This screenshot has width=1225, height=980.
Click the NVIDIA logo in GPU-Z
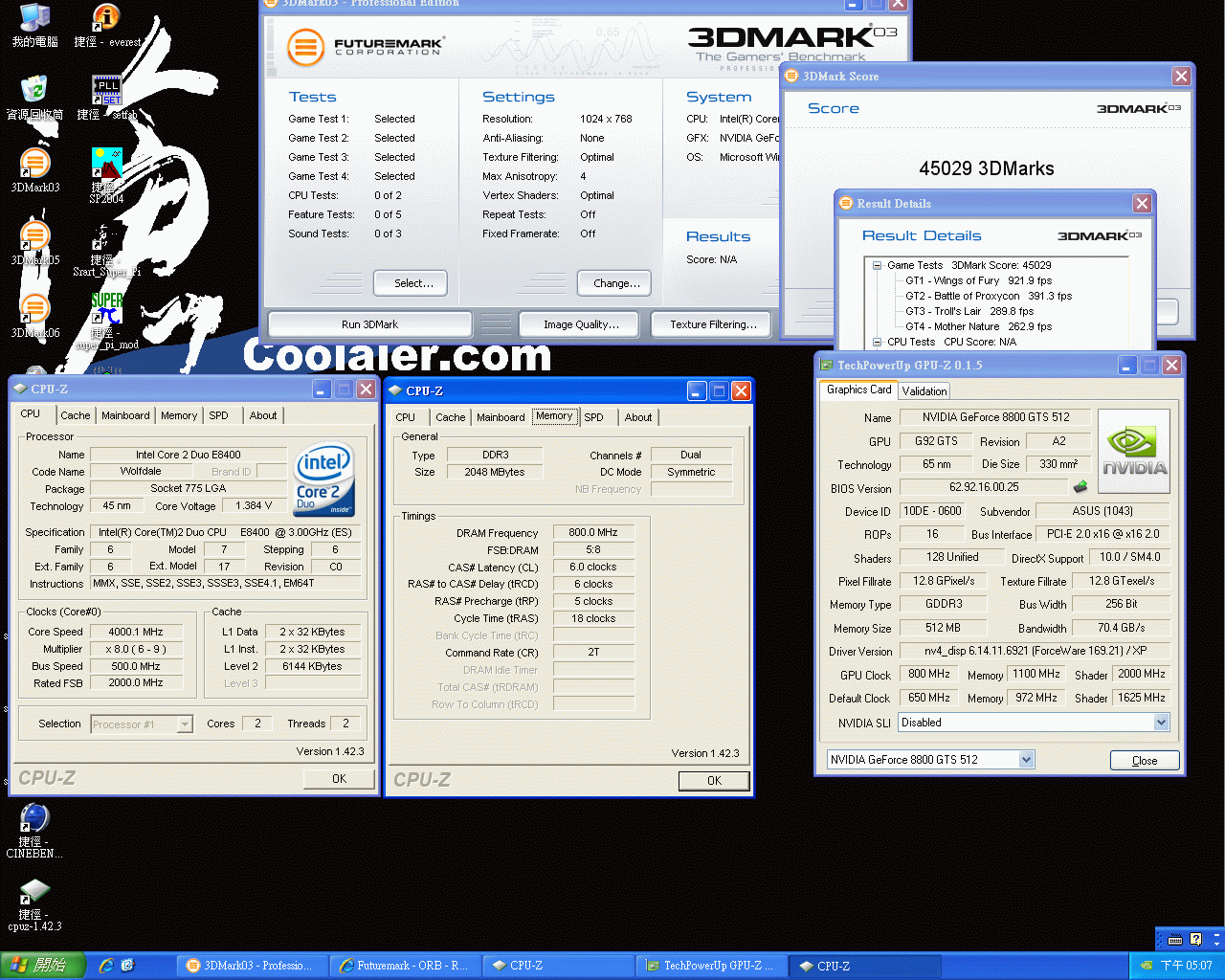[1134, 452]
